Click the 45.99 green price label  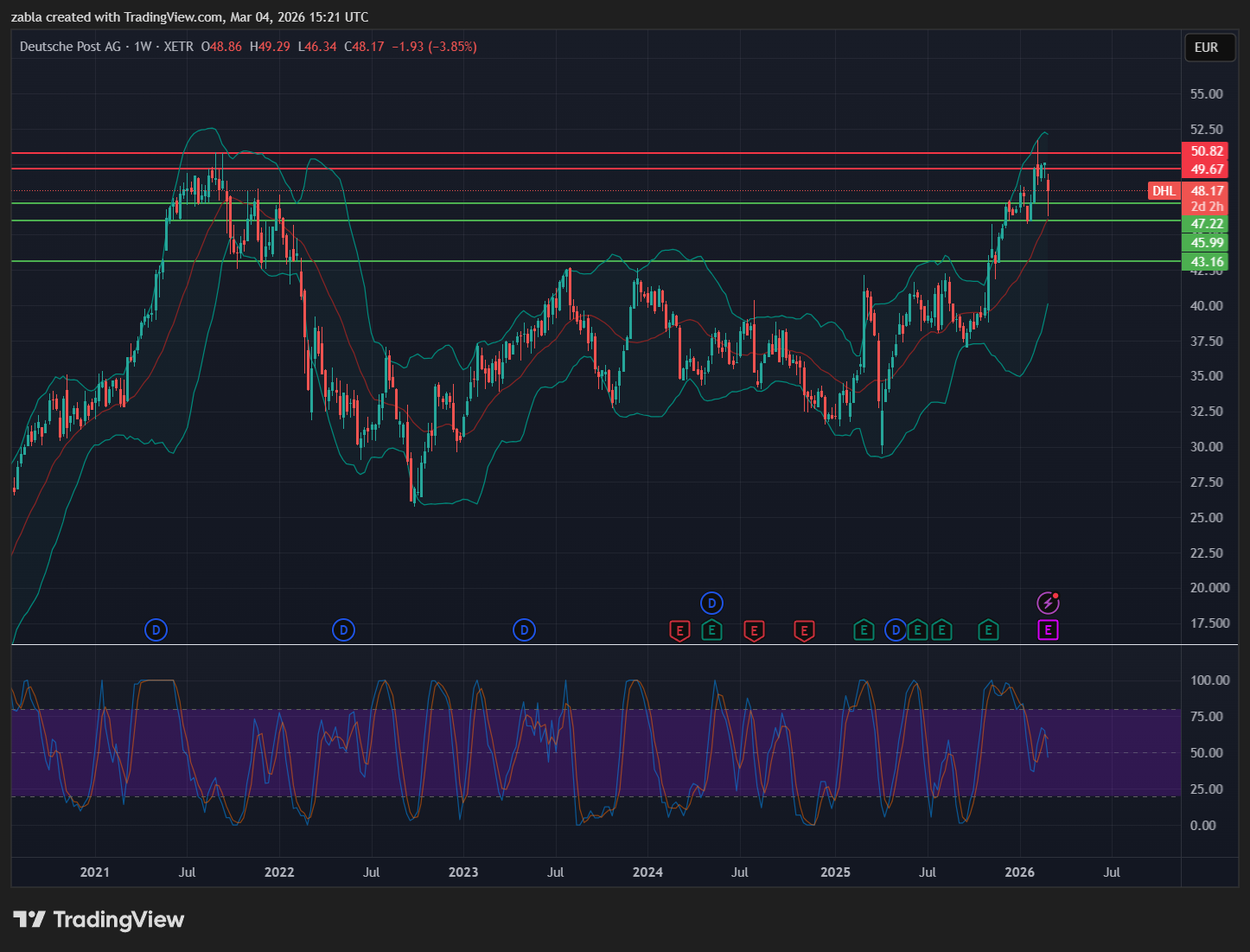pyautogui.click(x=1207, y=243)
